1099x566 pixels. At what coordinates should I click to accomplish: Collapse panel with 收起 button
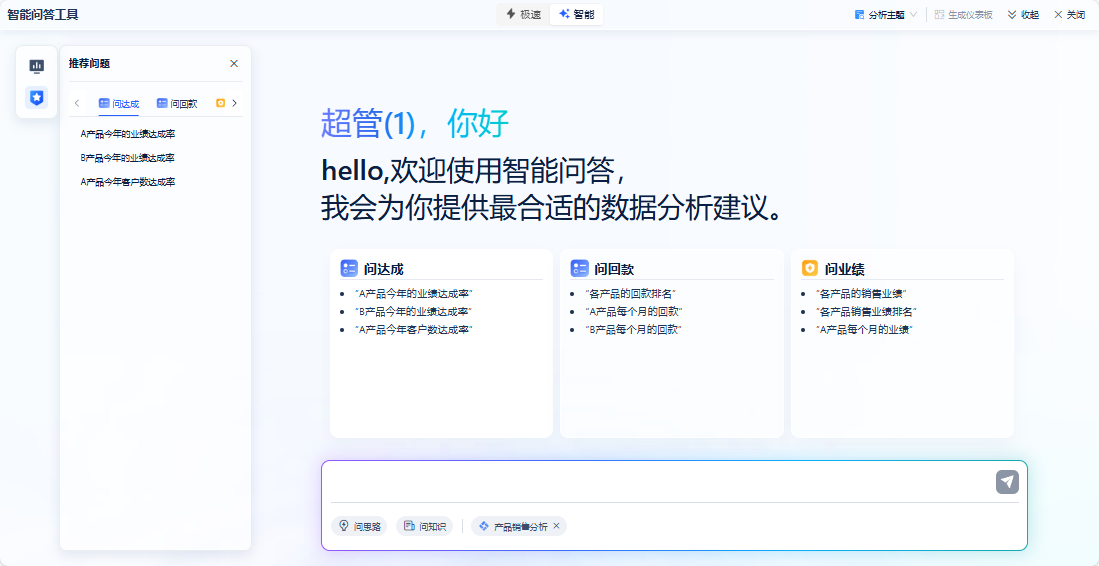point(1023,15)
